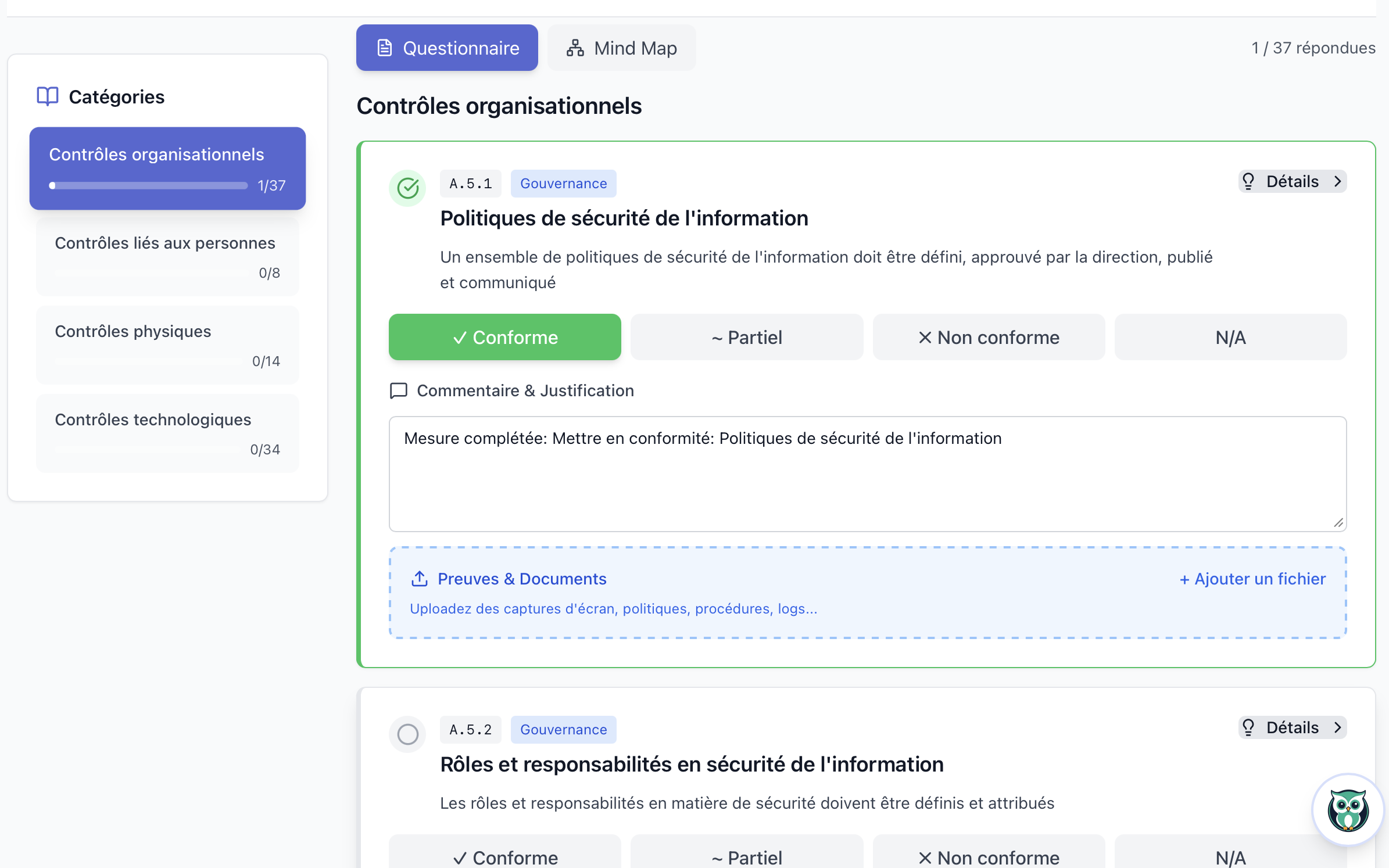Mark A.5.1 as N/A
1389x868 pixels.
1230,337
